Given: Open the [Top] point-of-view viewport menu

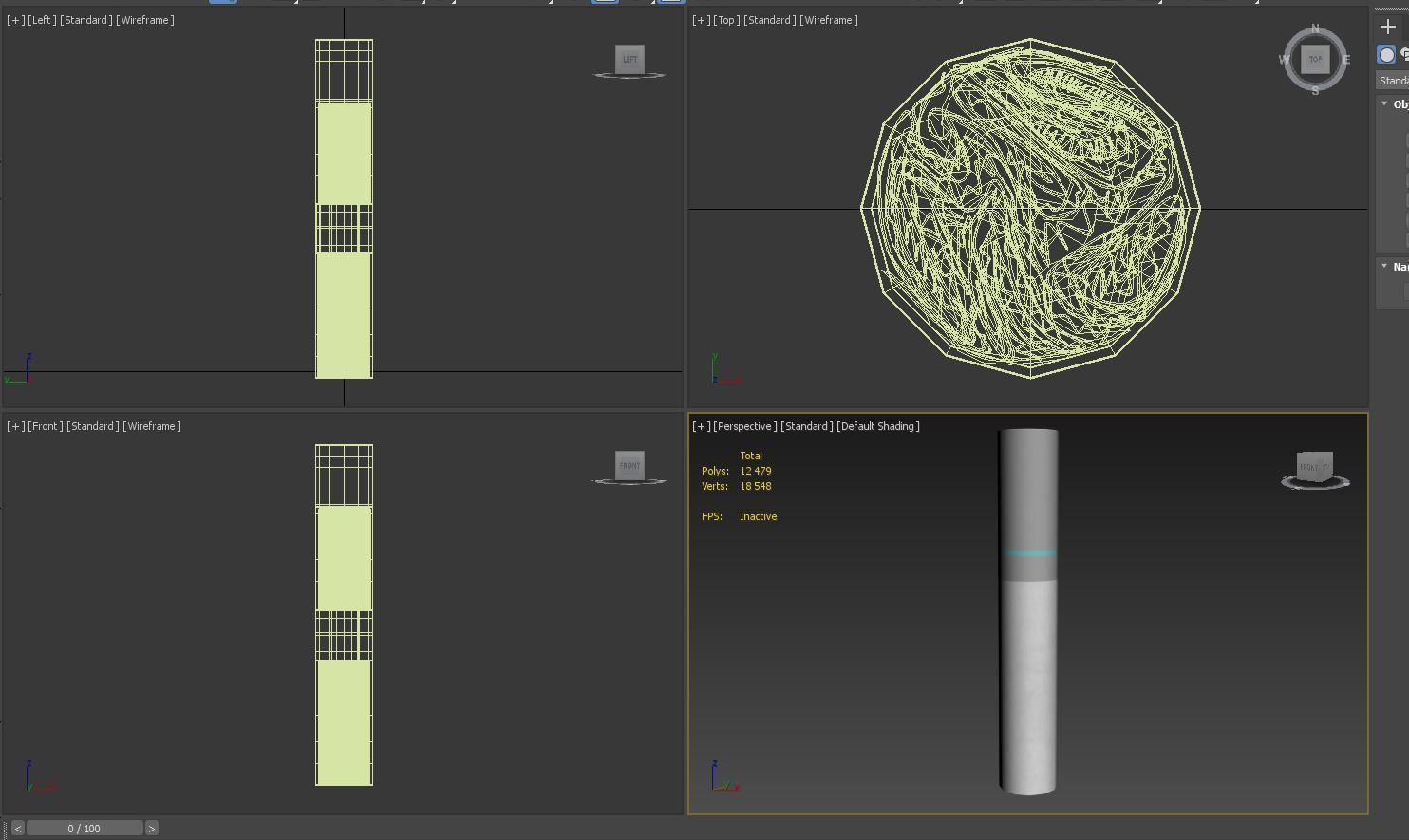Looking at the screenshot, I should click(x=726, y=20).
